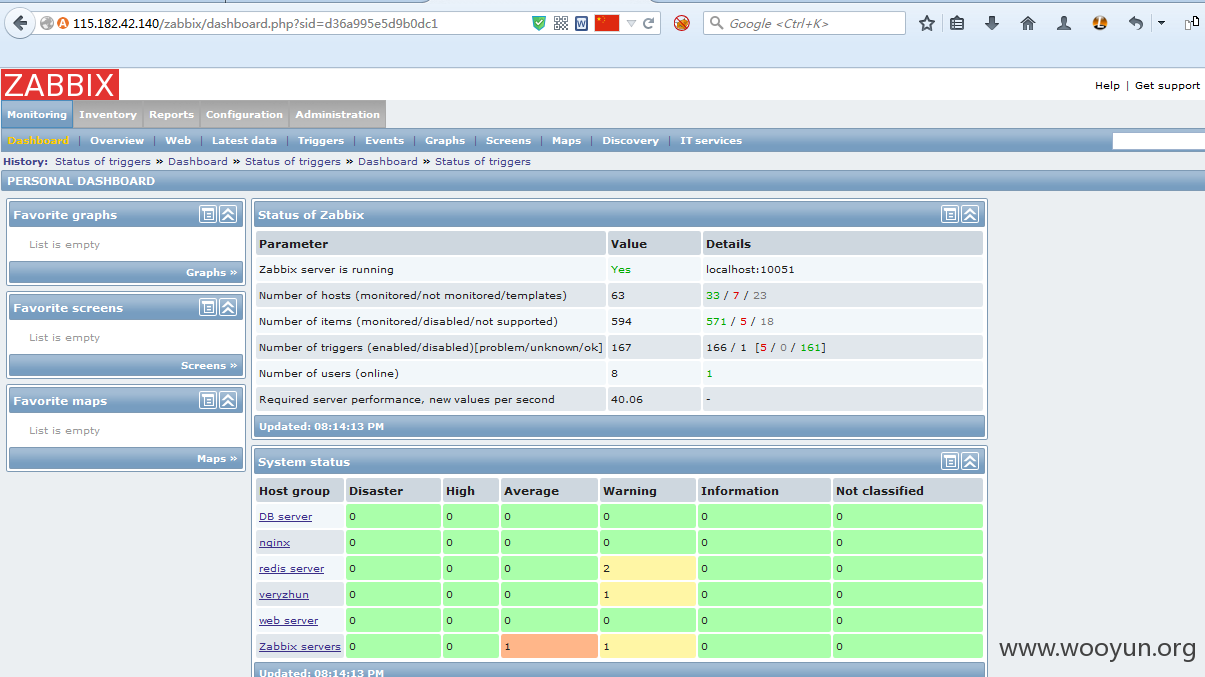Open the Graphs submenu item
Image resolution: width=1205 pixels, height=677 pixels.
[x=445, y=141]
